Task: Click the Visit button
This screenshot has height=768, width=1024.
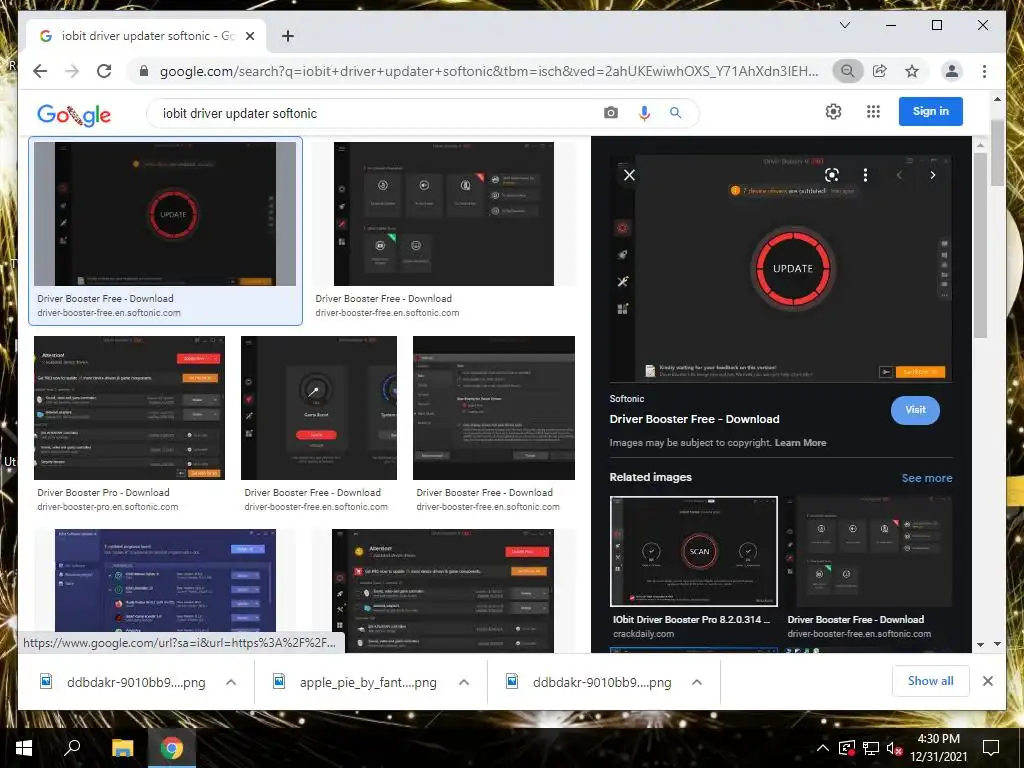Action: click(915, 410)
